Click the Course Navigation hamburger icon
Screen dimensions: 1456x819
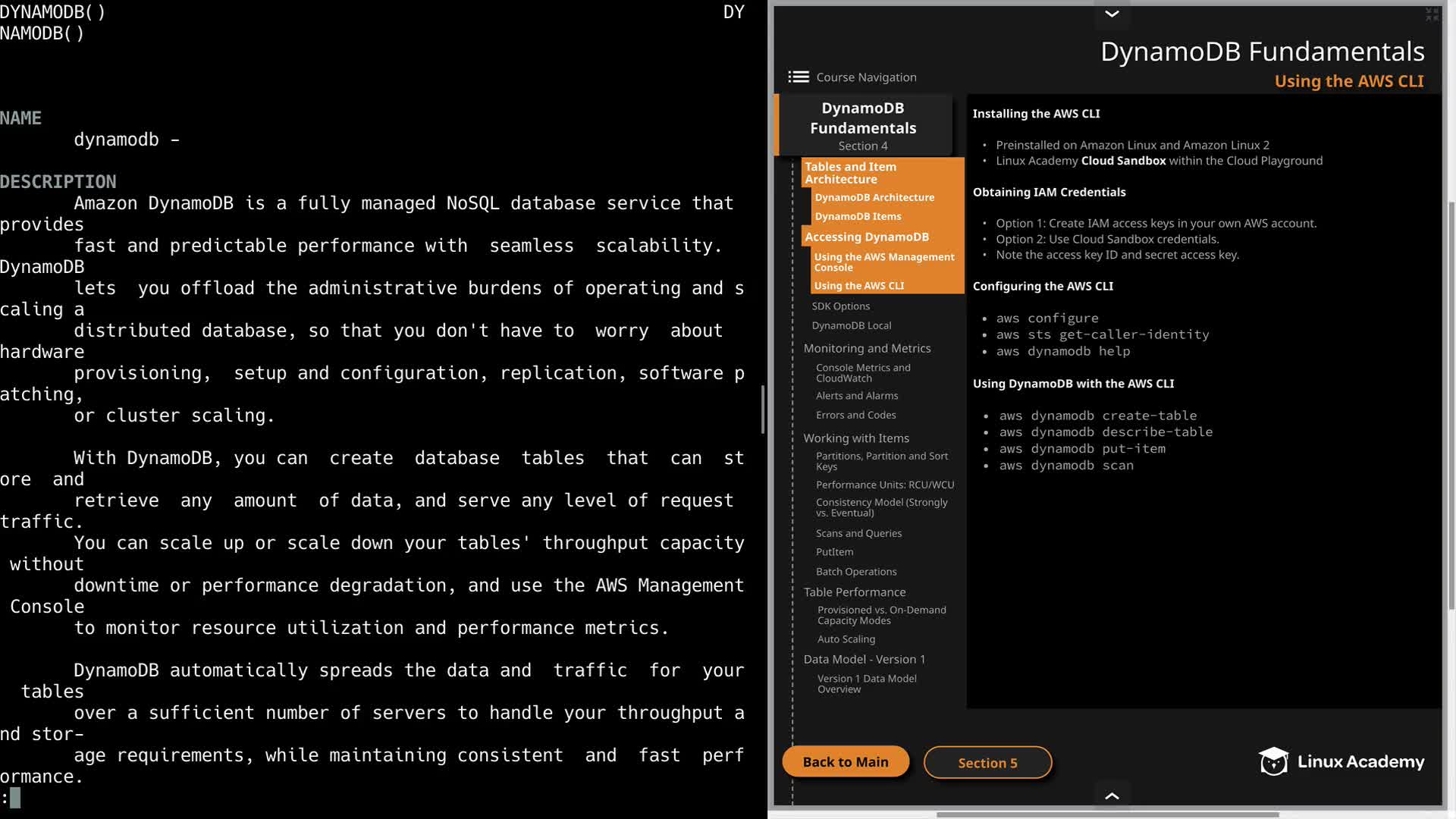tap(798, 77)
